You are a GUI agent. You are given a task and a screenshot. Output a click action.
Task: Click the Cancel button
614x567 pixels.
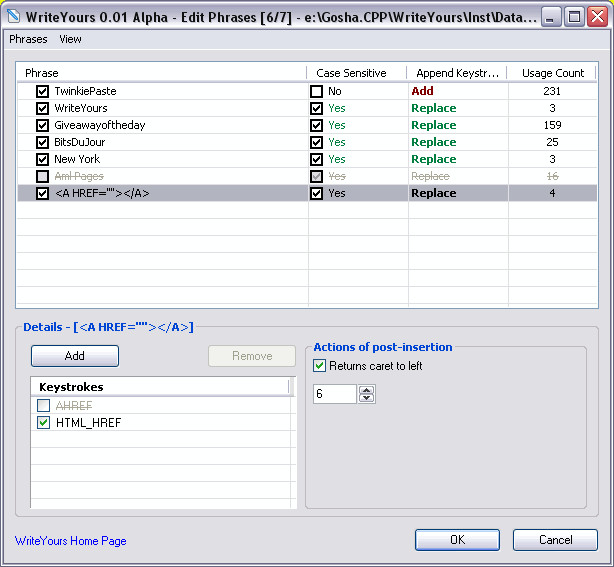point(555,540)
